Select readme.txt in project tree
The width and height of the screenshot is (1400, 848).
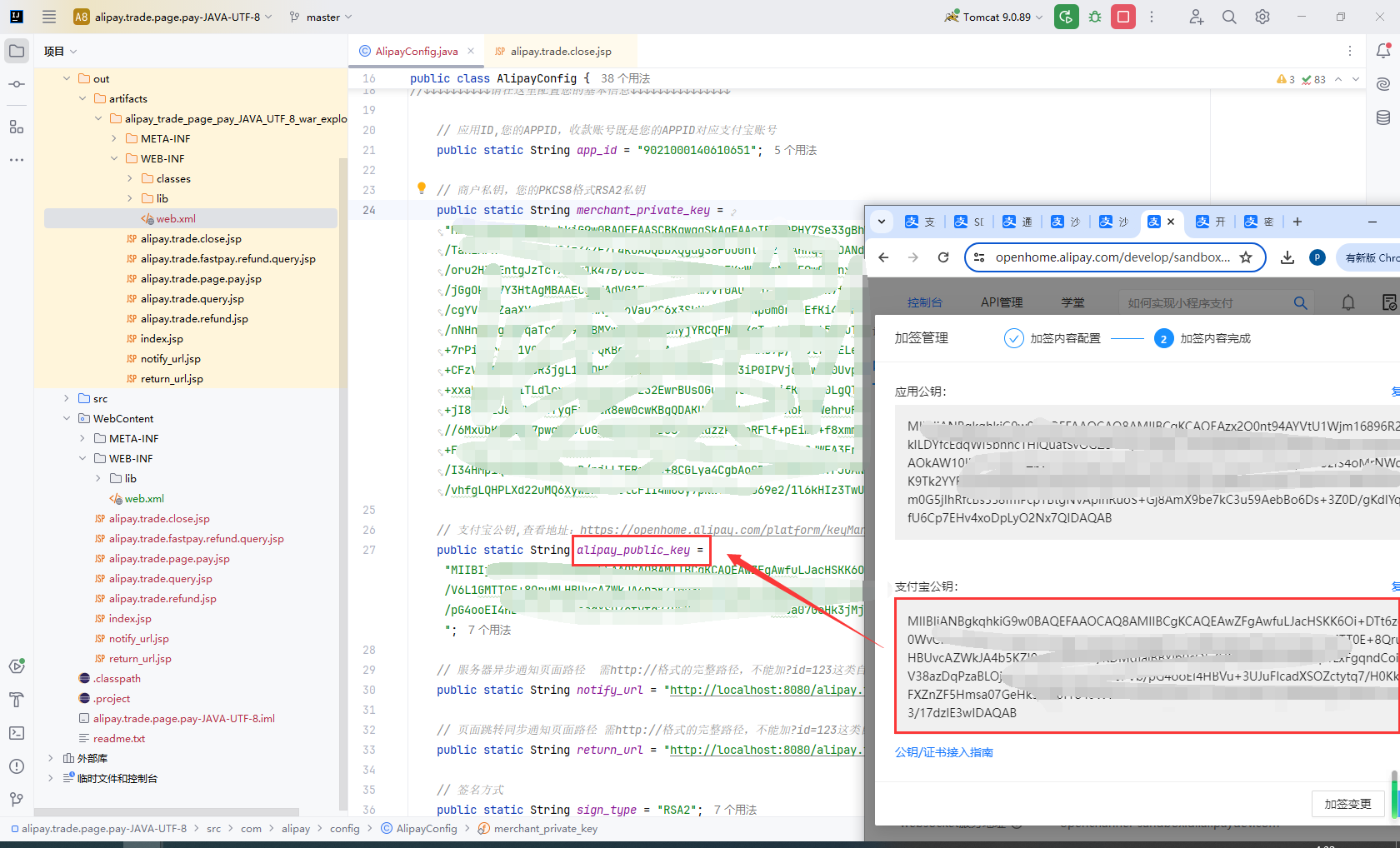pyautogui.click(x=119, y=738)
